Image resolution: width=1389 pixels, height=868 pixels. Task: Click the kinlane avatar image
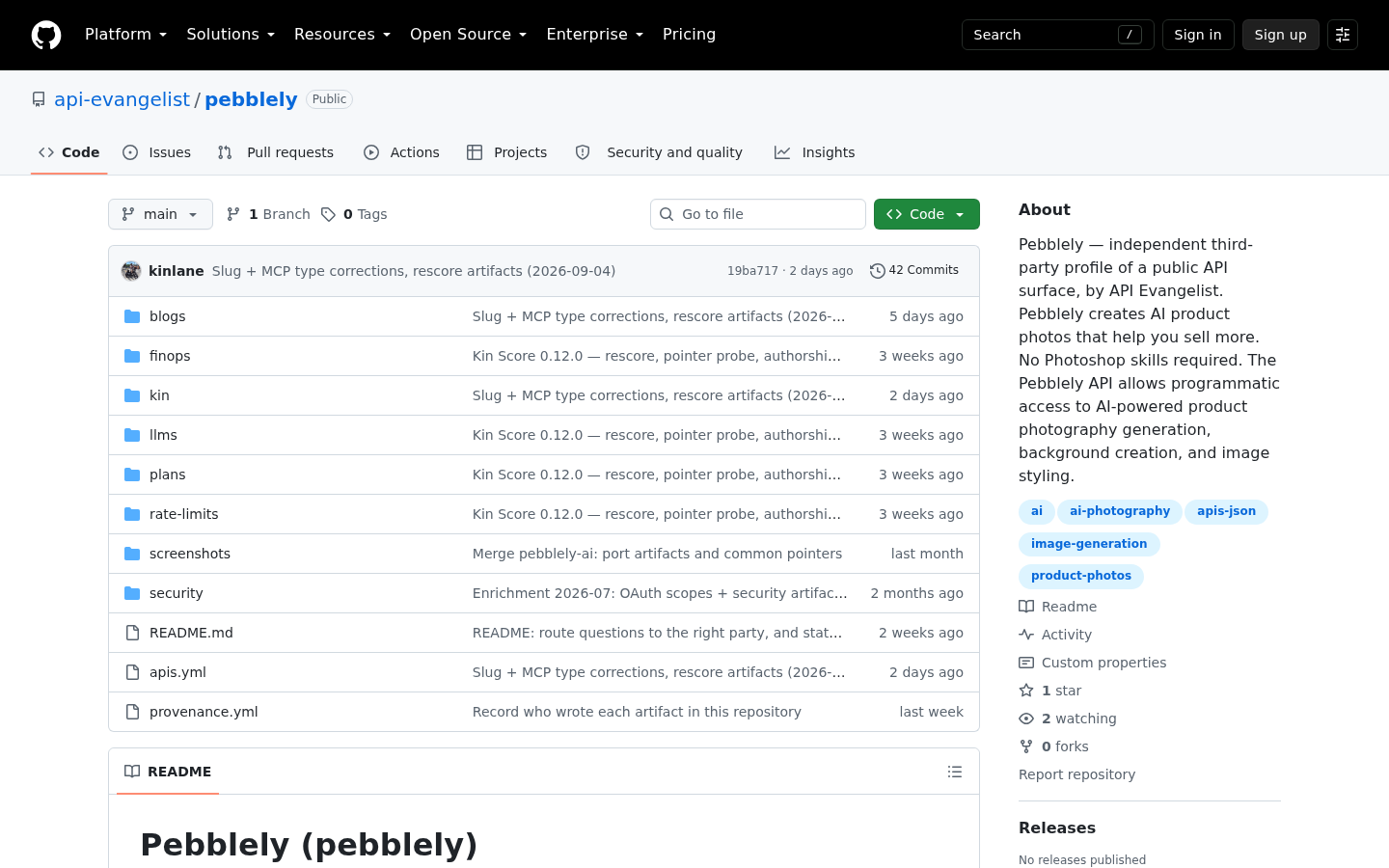pos(131,271)
